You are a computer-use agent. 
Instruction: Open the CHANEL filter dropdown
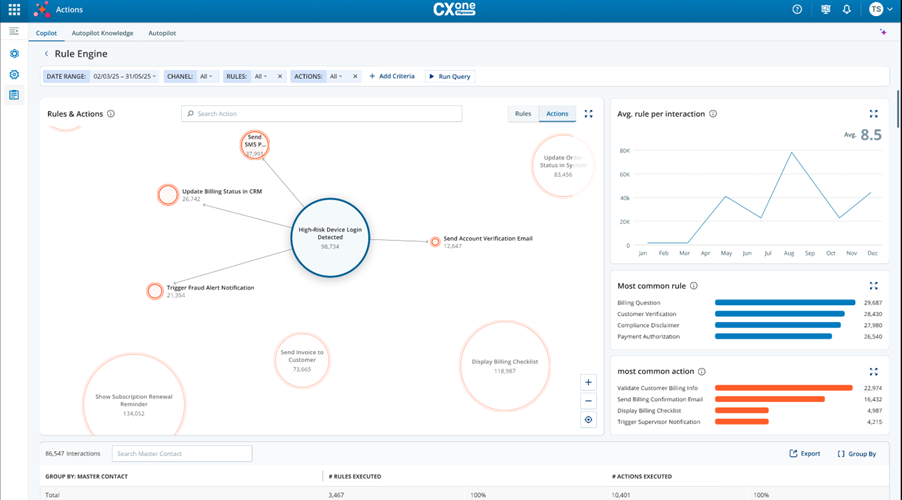point(206,76)
